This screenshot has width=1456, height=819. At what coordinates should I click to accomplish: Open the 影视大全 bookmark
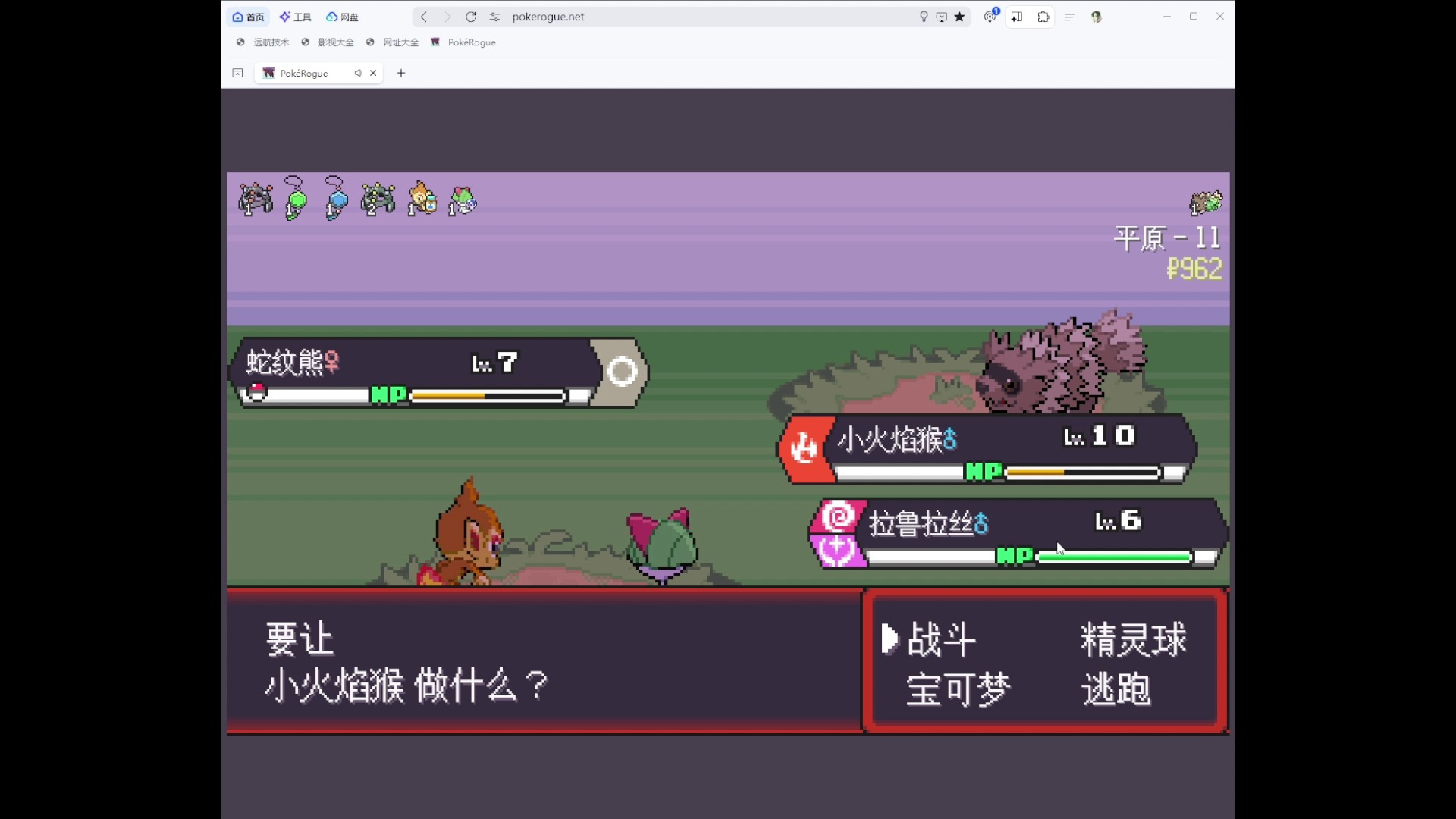tap(328, 42)
